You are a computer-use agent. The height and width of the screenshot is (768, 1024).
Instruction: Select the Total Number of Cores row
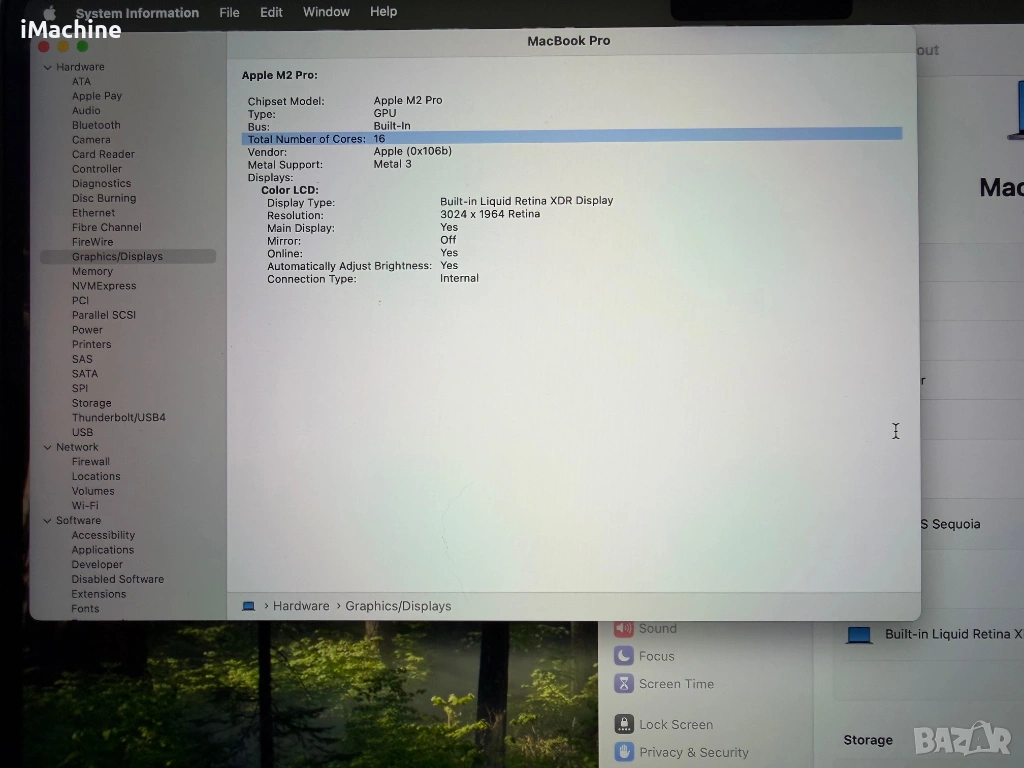[570, 139]
